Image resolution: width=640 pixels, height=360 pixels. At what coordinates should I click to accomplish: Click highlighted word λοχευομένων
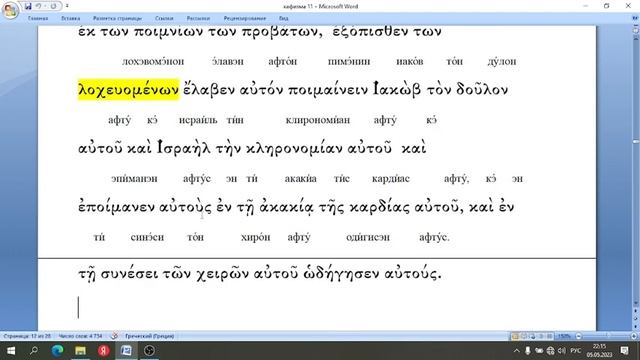(129, 89)
